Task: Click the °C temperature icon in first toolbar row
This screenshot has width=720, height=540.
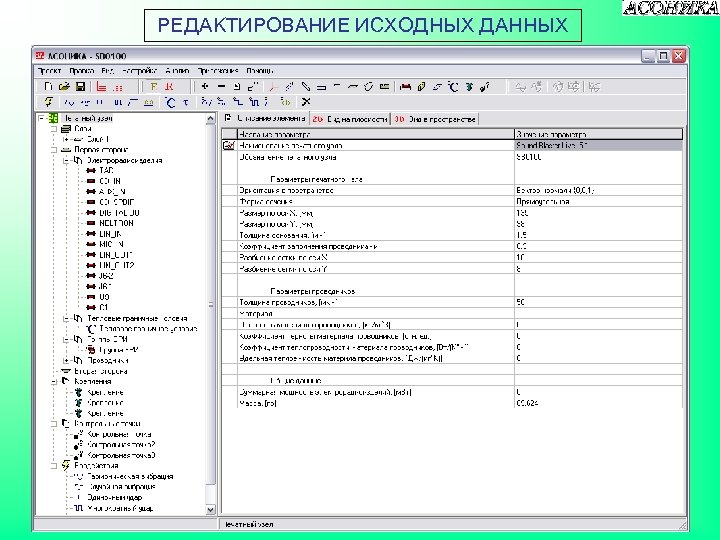Action: point(453,86)
